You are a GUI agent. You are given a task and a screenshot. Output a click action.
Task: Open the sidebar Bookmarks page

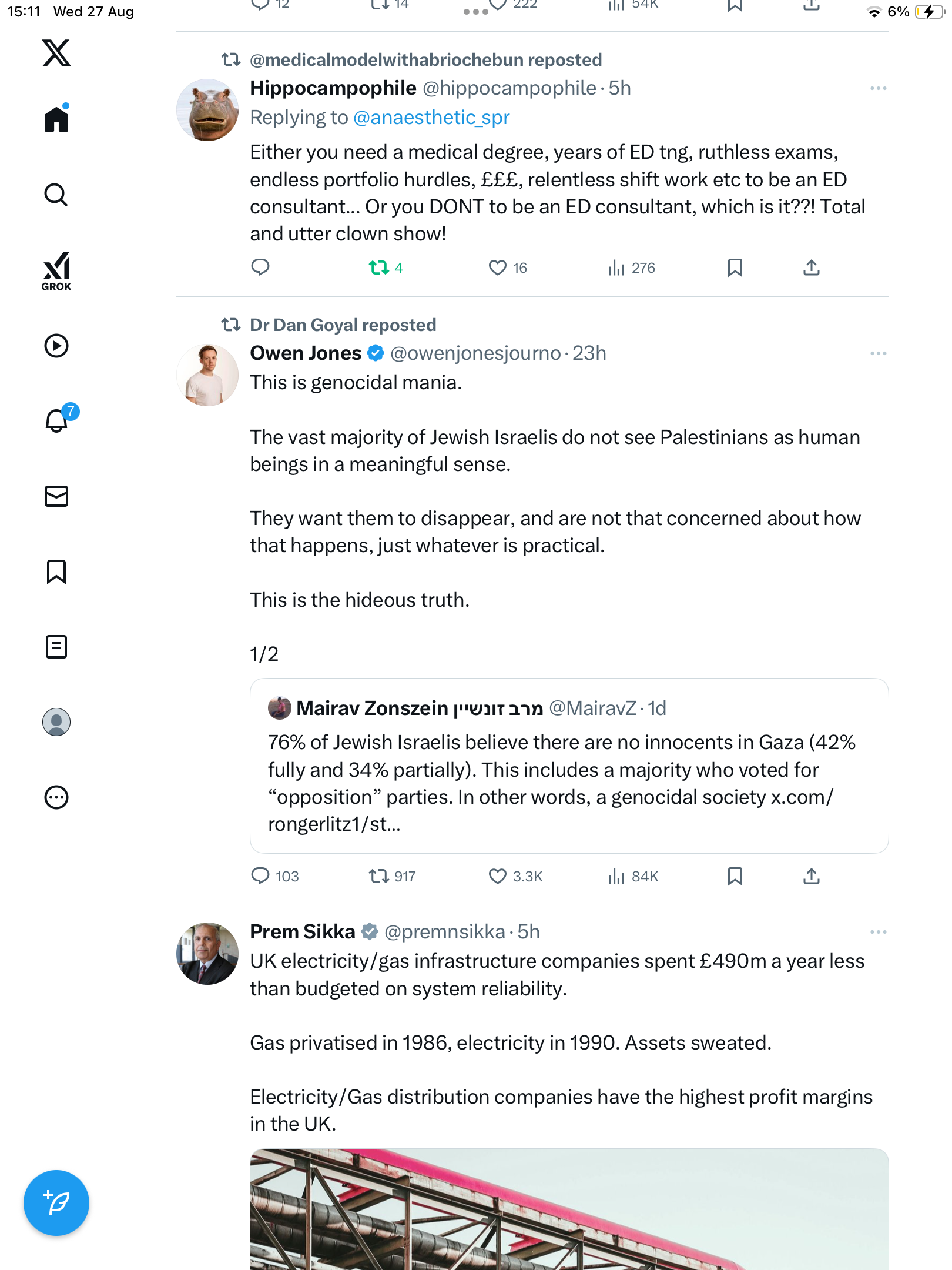point(56,571)
